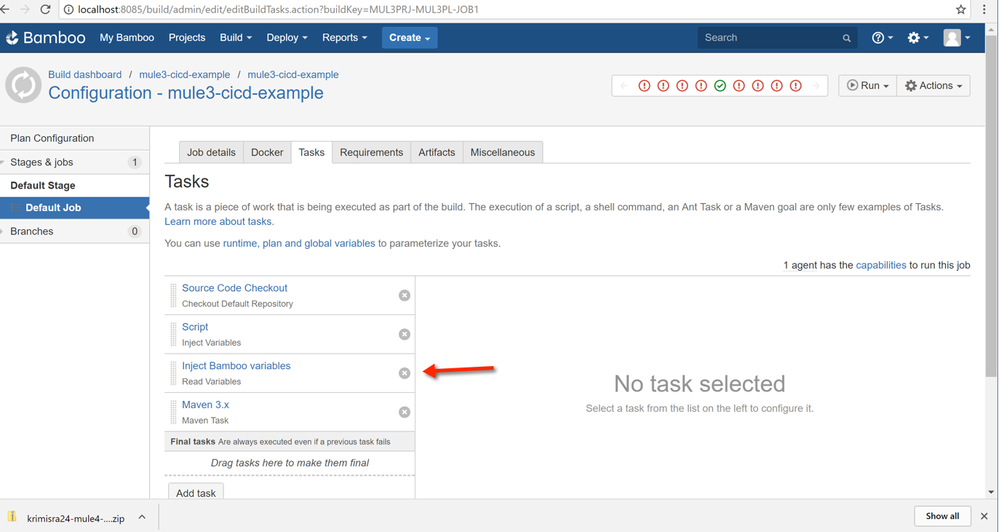
Task: Click the '1 agent' text
Action: 800,265
